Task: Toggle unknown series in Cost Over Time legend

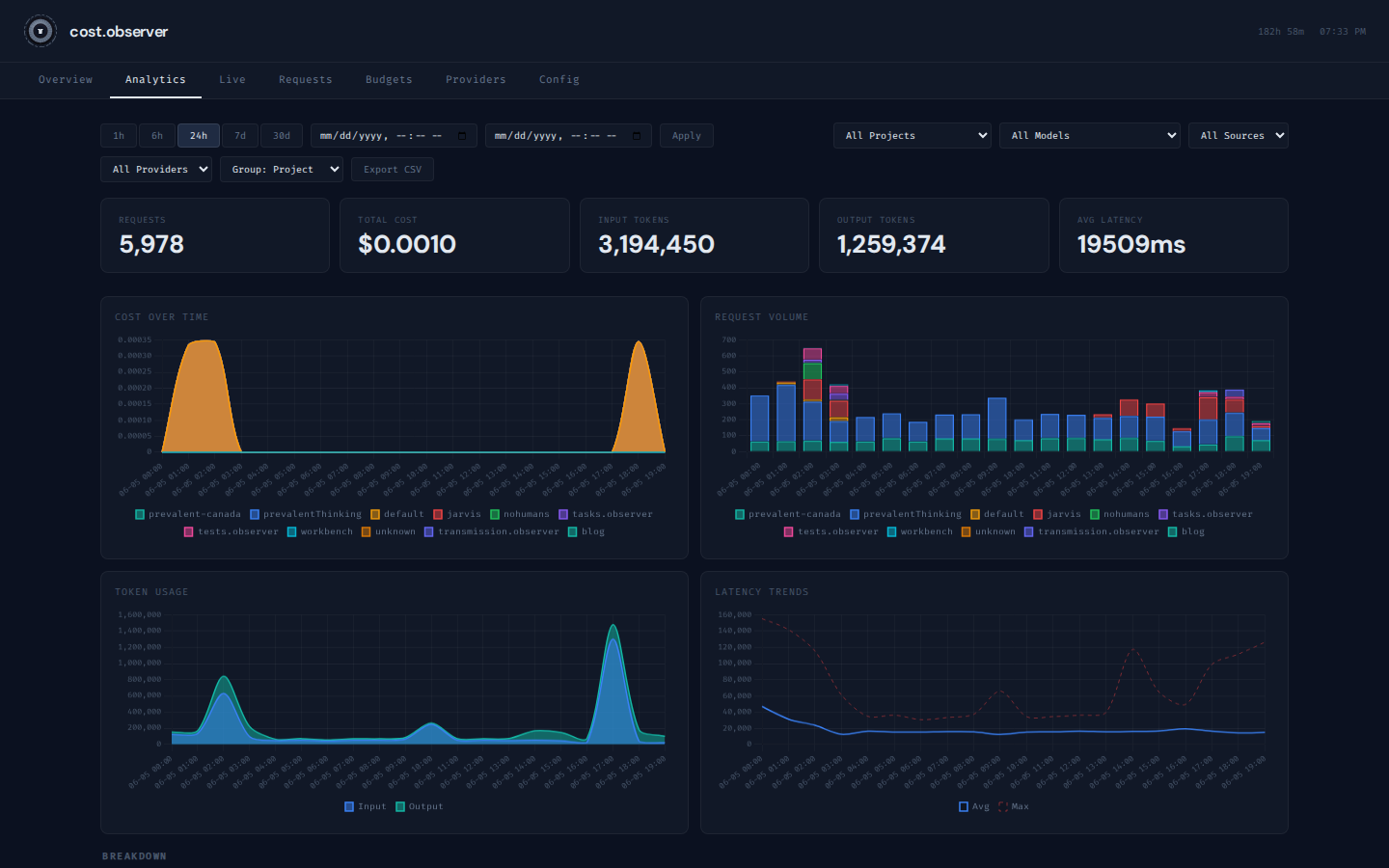Action: tap(389, 531)
